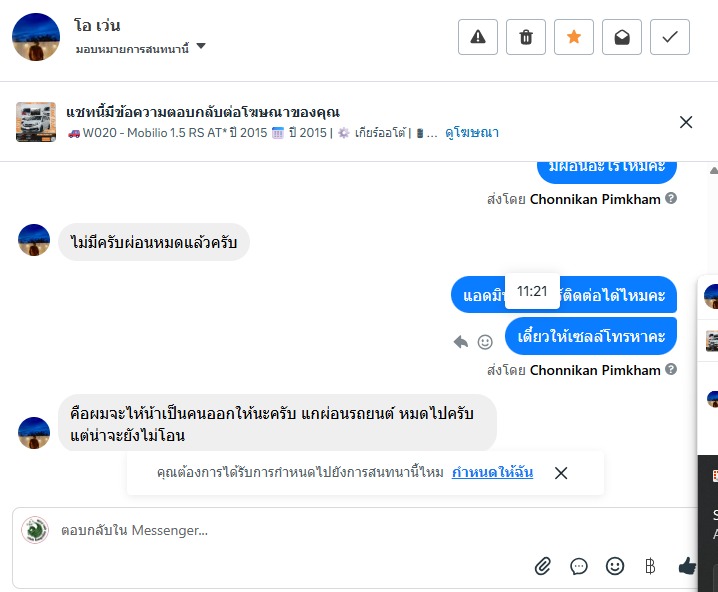Mark conversation as unread with envelope icon
This screenshot has height=592, width=718.
[x=622, y=37]
